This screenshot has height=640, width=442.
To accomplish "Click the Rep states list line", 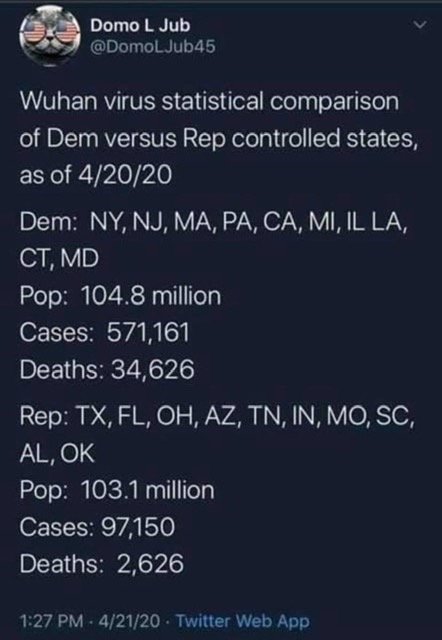I will pos(217,417).
